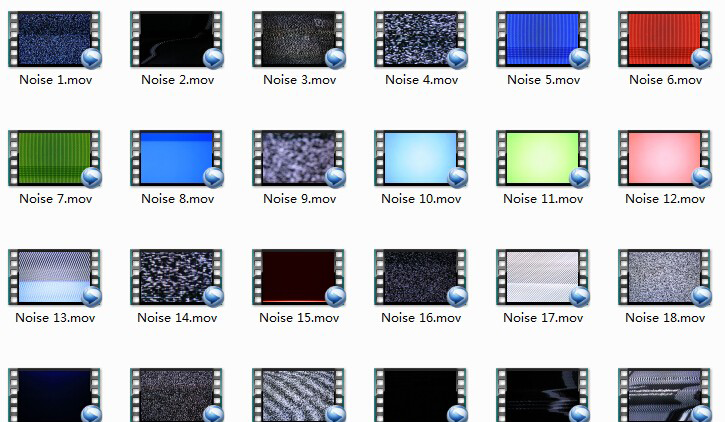Click the Noise 13.mov striped video icon

(55, 277)
